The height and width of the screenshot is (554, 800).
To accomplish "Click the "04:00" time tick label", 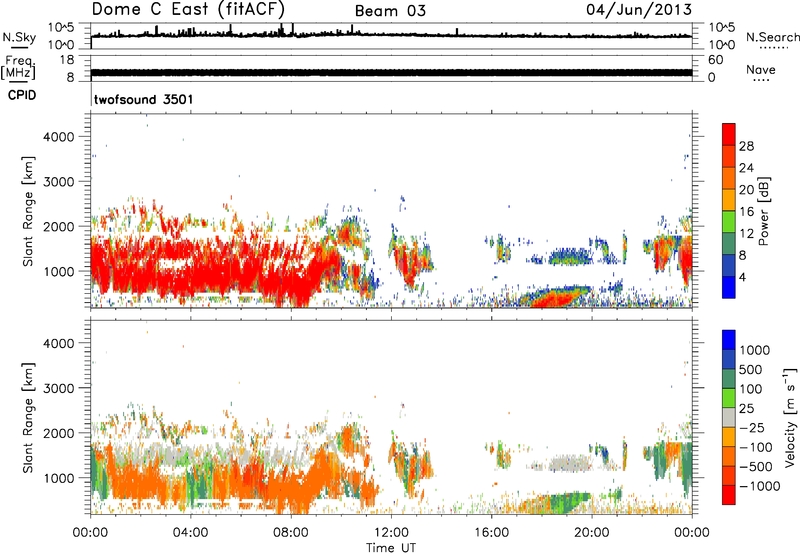I will (x=190, y=533).
